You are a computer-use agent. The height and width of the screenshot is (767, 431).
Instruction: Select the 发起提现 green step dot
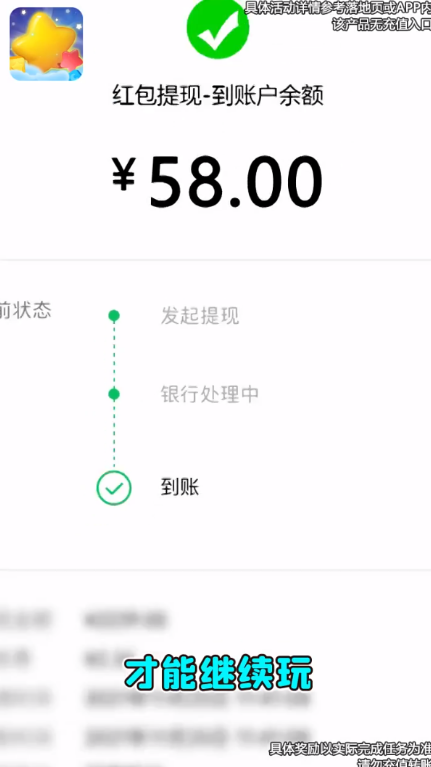click(114, 316)
